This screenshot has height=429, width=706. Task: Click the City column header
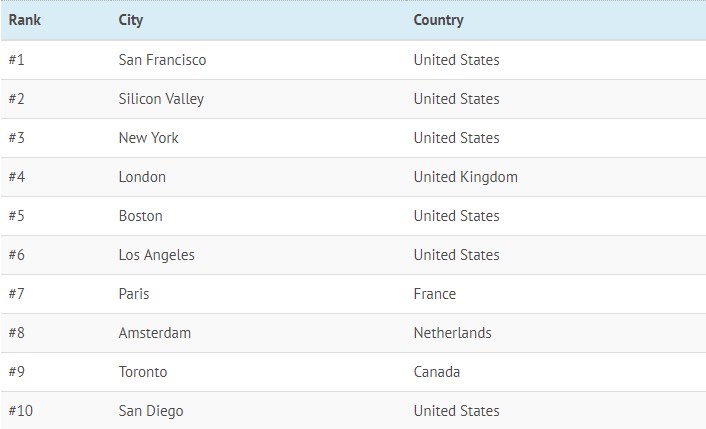pos(131,20)
